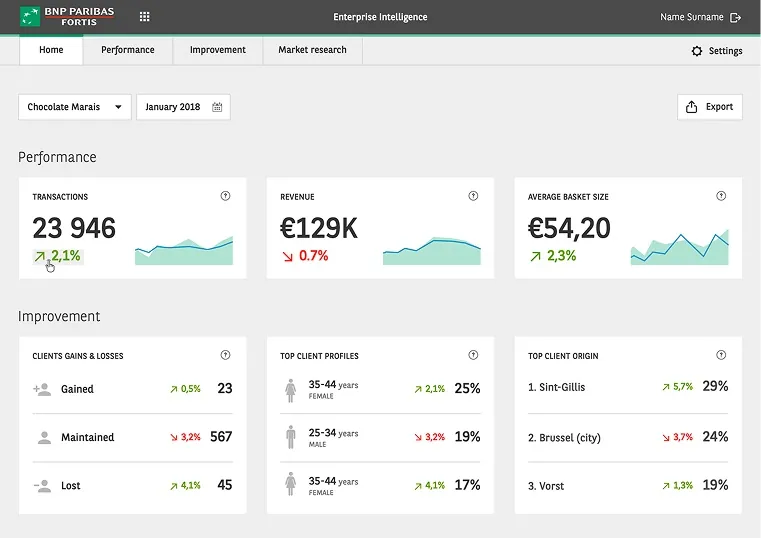This screenshot has width=761, height=538.
Task: Open the January 2018 date picker
Action: click(183, 107)
